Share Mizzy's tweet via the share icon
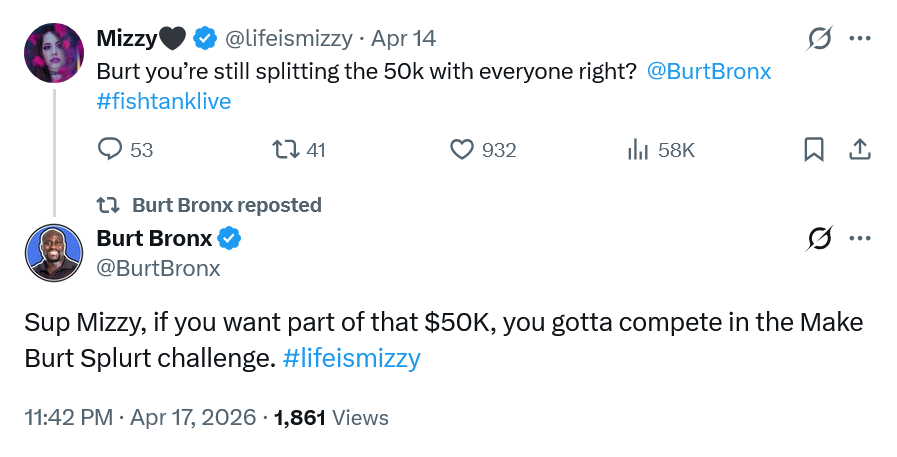Image resolution: width=897 pixels, height=457 pixels. (x=859, y=150)
